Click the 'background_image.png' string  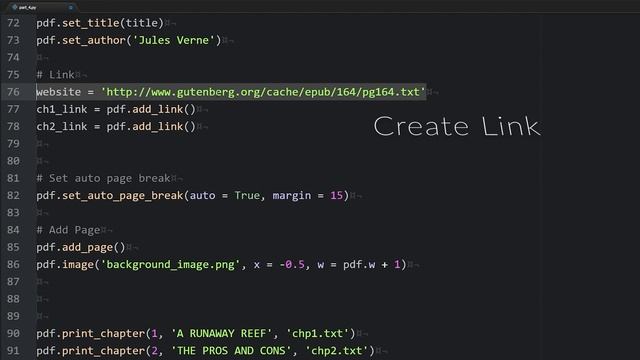pyautogui.click(x=171, y=264)
